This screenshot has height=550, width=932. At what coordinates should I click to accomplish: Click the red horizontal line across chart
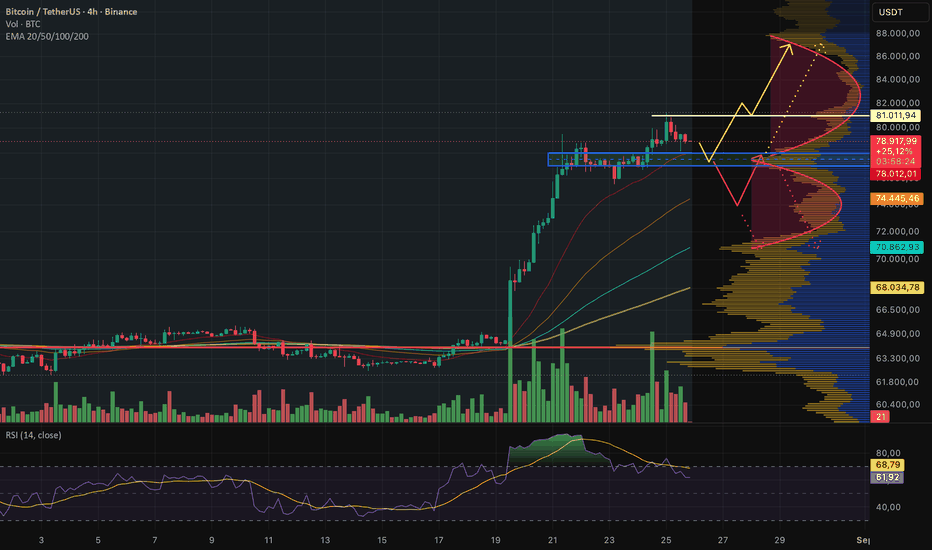coord(434,347)
